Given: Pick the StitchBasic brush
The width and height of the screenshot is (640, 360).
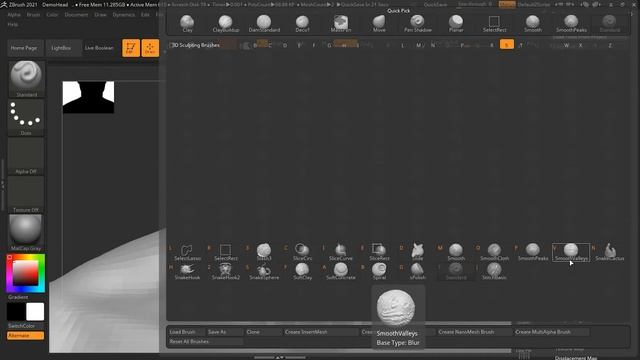Looking at the screenshot, I should pos(494,271).
